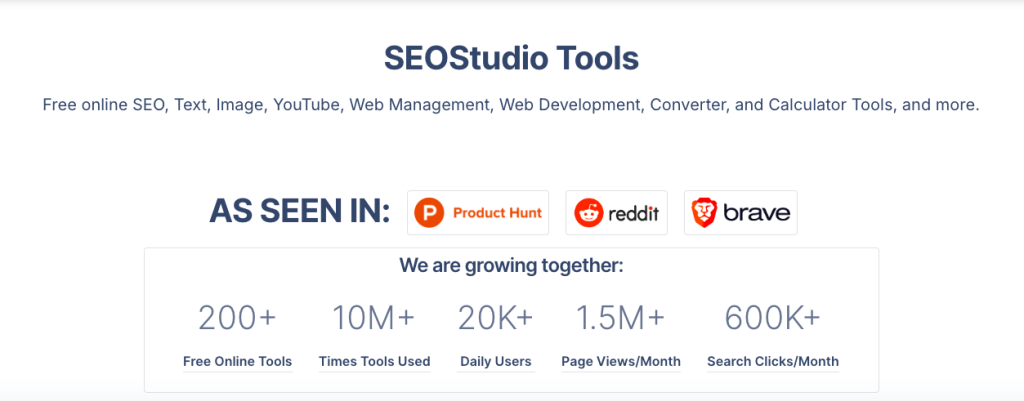The image size is (1024, 401).
Task: Open the Product Hunt text link
Action: [x=498, y=213]
